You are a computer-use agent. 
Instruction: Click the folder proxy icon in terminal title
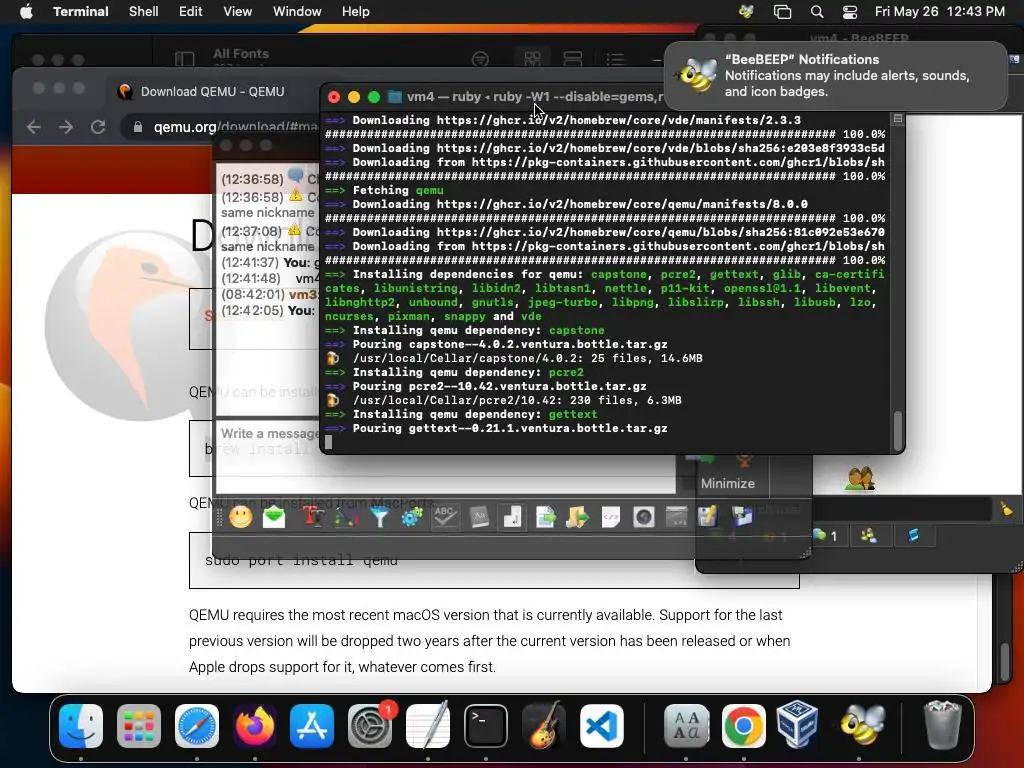394,97
